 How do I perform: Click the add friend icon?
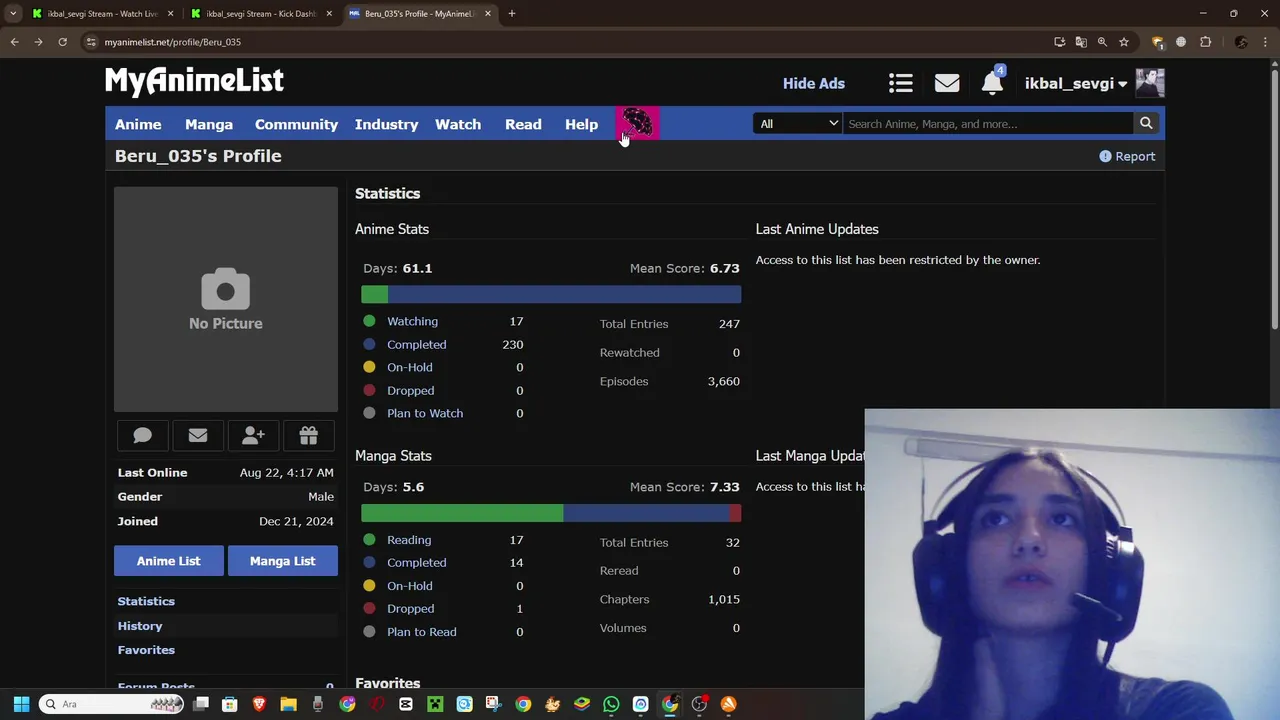pos(253,435)
